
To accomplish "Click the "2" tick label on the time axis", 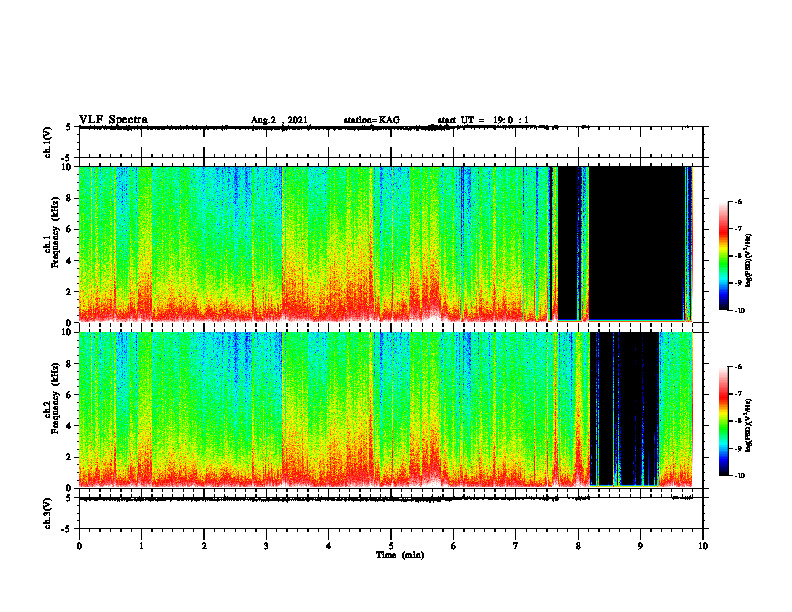I will (x=204, y=546).
